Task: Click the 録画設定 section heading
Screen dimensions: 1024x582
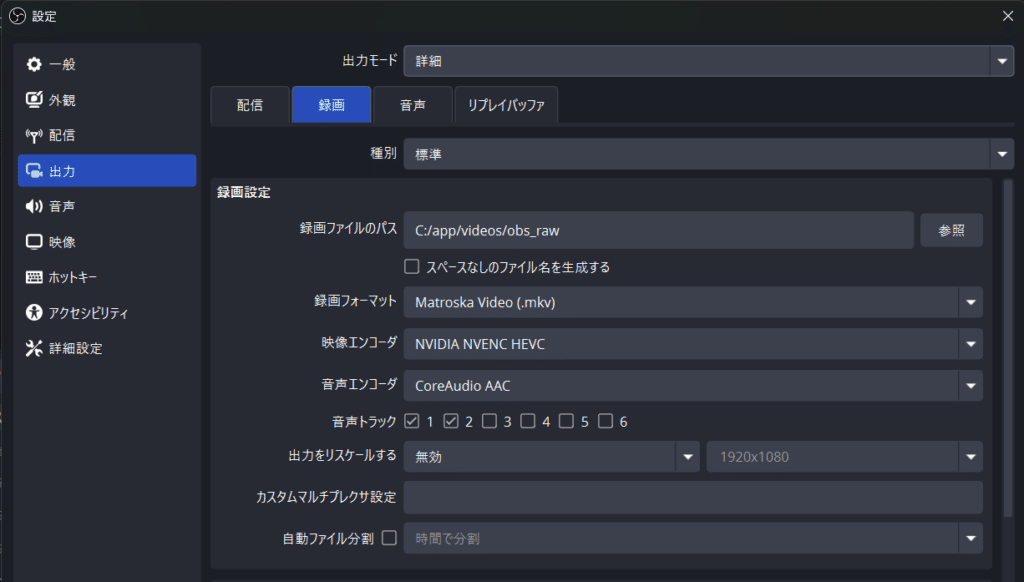Action: (x=244, y=192)
